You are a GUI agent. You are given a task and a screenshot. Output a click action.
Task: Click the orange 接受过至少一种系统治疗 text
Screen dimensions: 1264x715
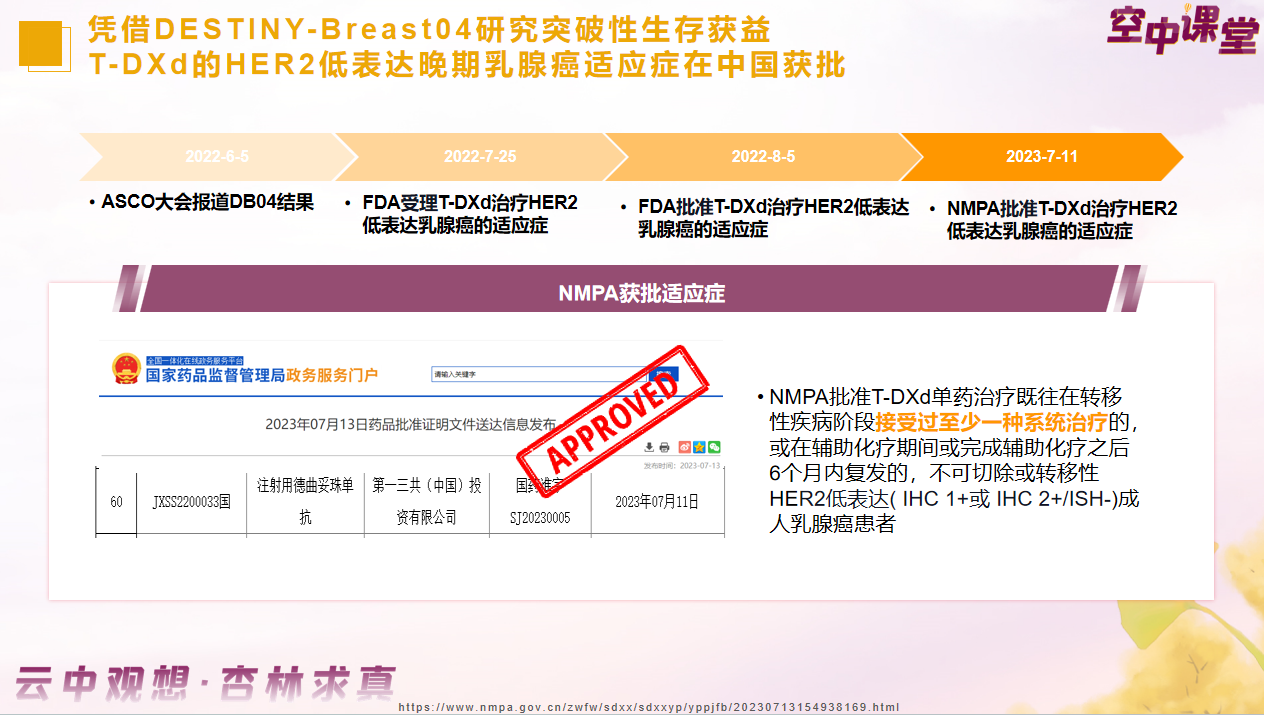click(x=990, y=422)
